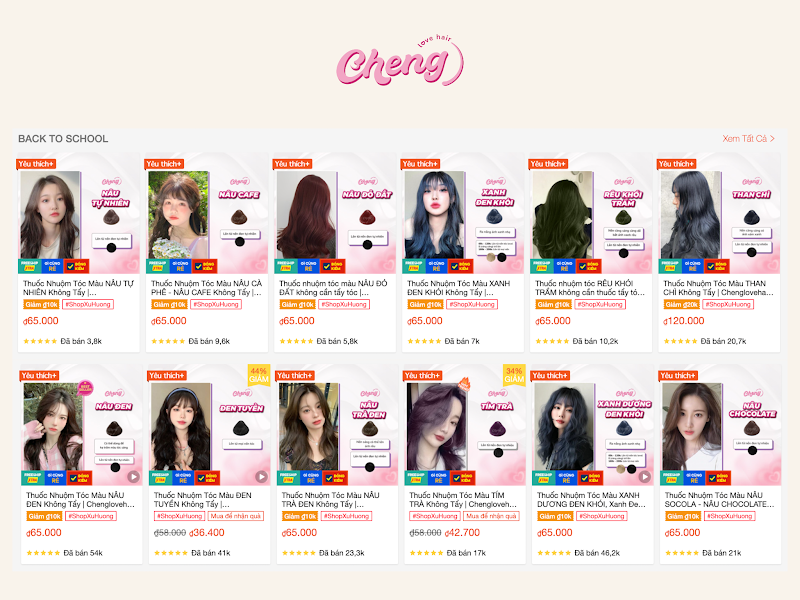Screen dimensions: 800x600
Task: Click Mua để nhận quà tag on TÍM TRÀ
Action: 491,516
